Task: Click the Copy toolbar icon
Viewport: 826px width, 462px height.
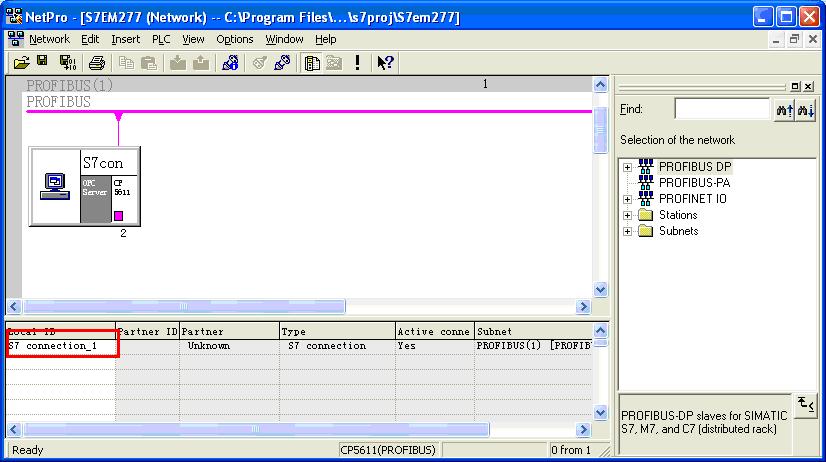Action: pos(126,63)
